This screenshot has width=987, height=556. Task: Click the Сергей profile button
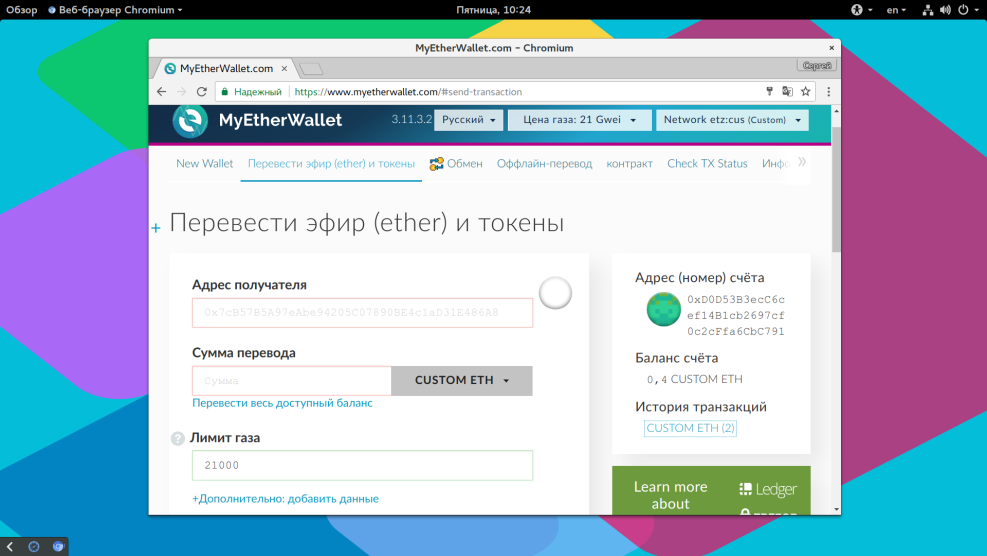(x=817, y=65)
